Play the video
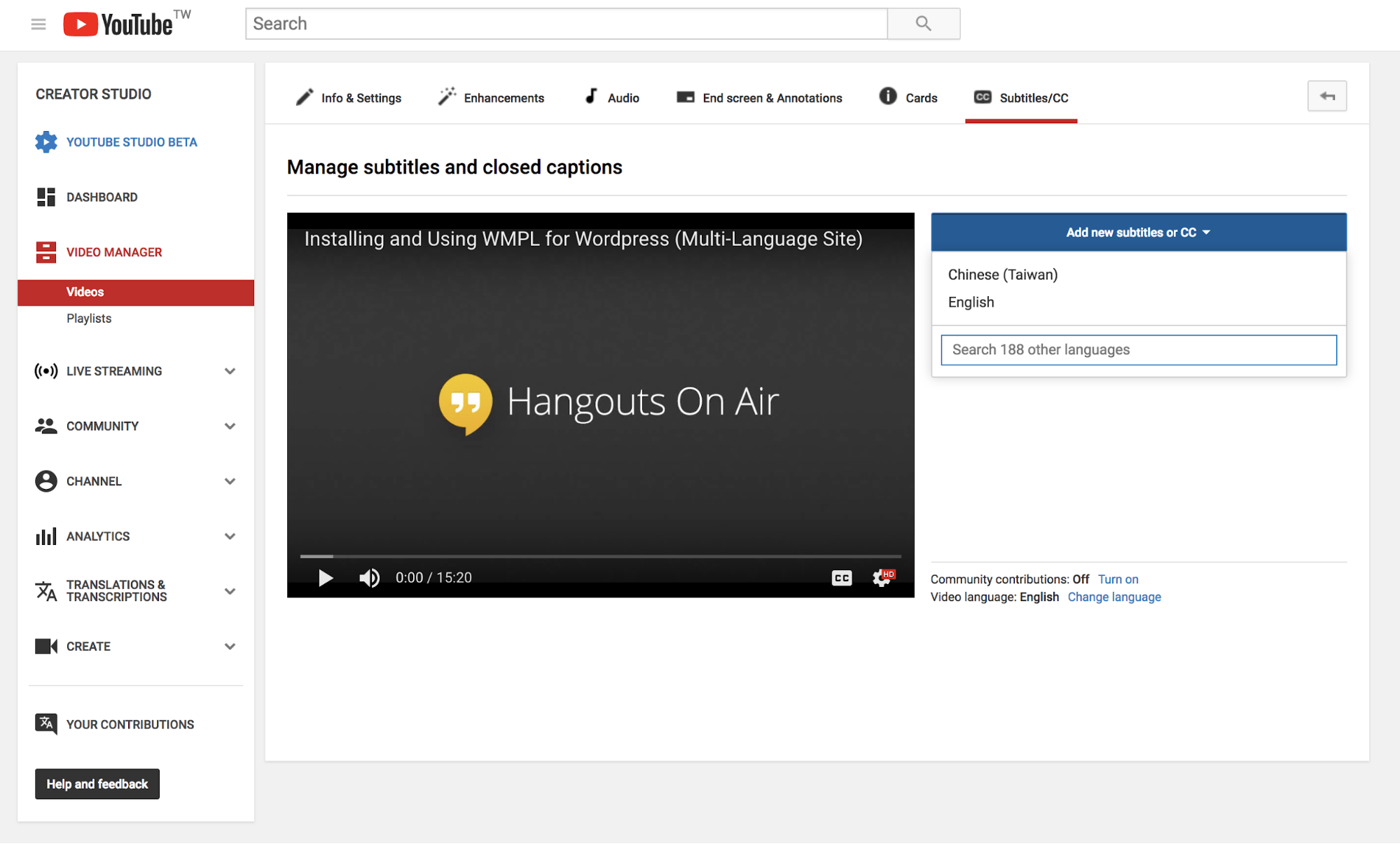The image size is (1400, 844). coord(325,578)
